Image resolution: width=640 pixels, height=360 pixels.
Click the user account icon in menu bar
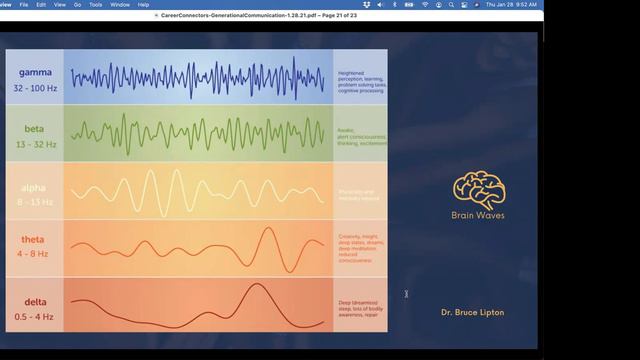coord(438,5)
